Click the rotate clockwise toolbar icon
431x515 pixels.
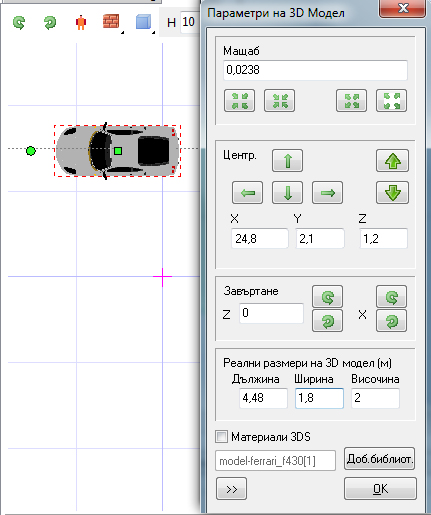click(x=50, y=23)
